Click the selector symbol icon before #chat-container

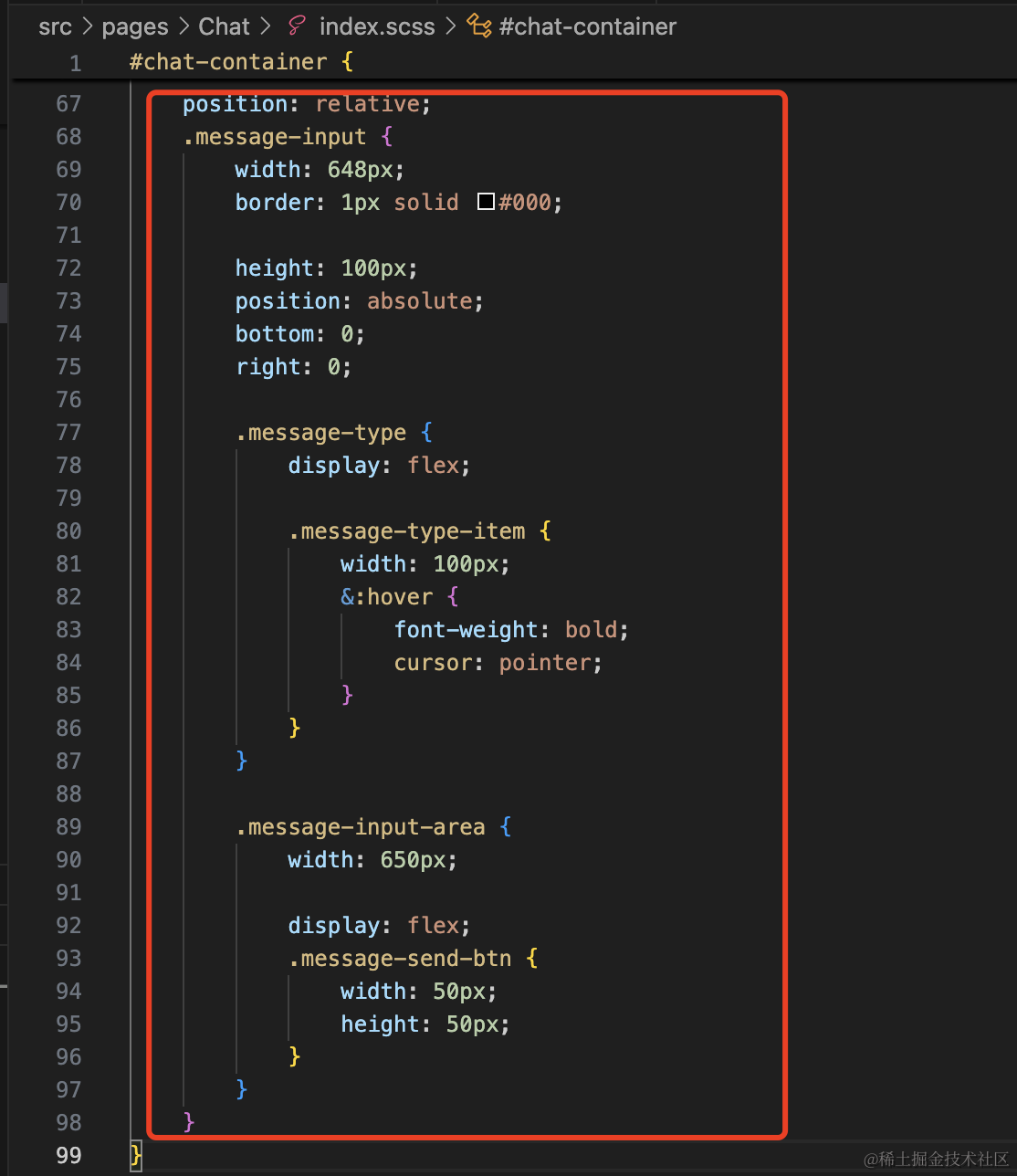point(479,26)
